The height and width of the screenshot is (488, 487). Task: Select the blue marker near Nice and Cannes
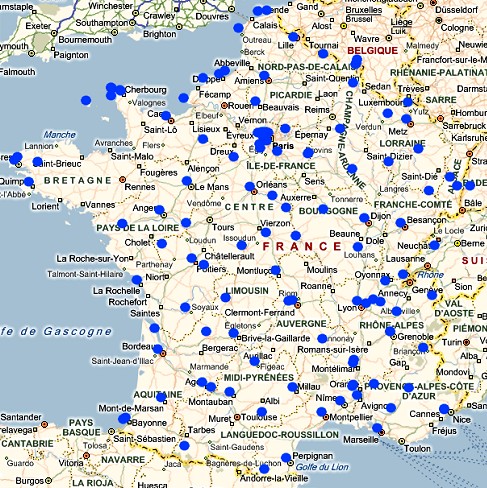coord(444,409)
